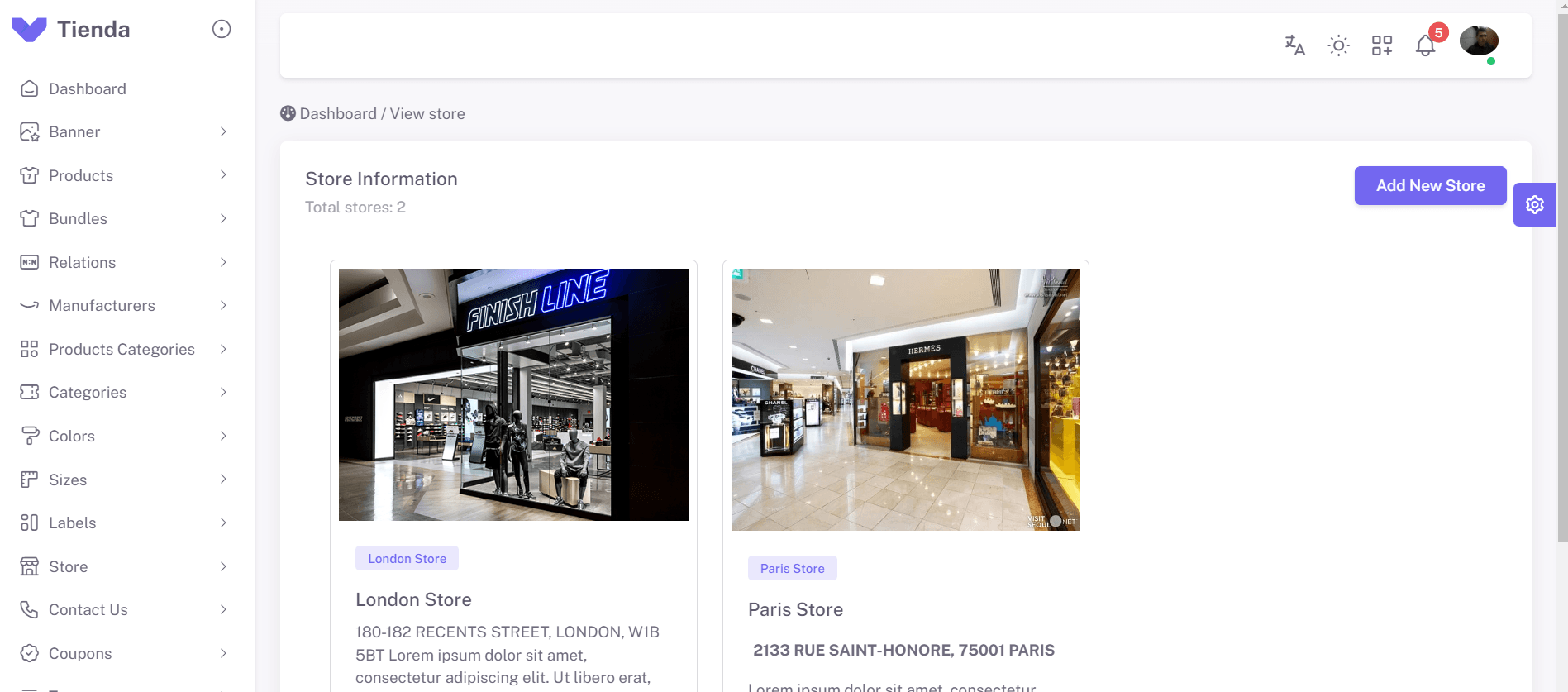Click the Finish Line store photo
Screen dimensions: 1568x692
point(513,394)
